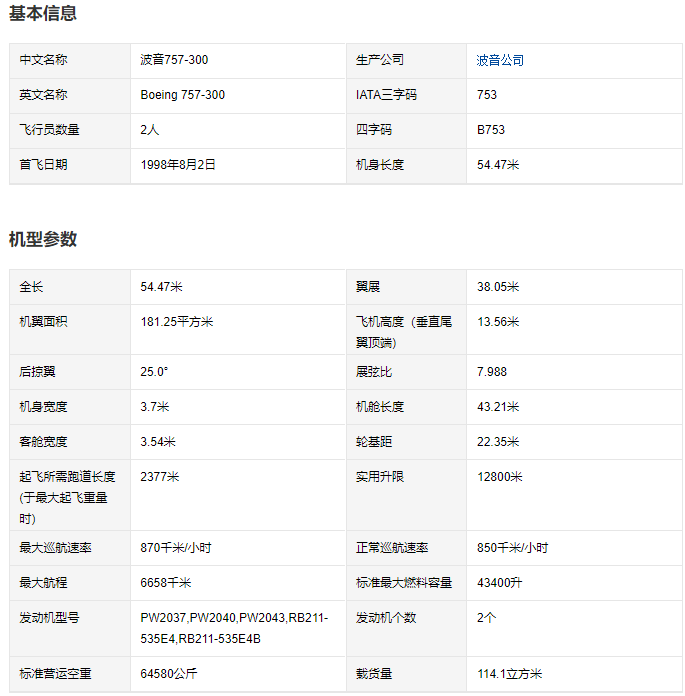Select the date 1998年8月2日

[178, 165]
